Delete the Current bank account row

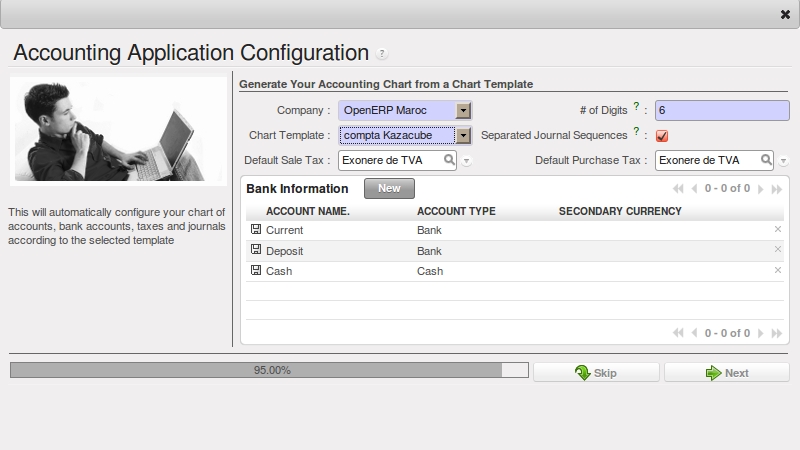pos(777,230)
